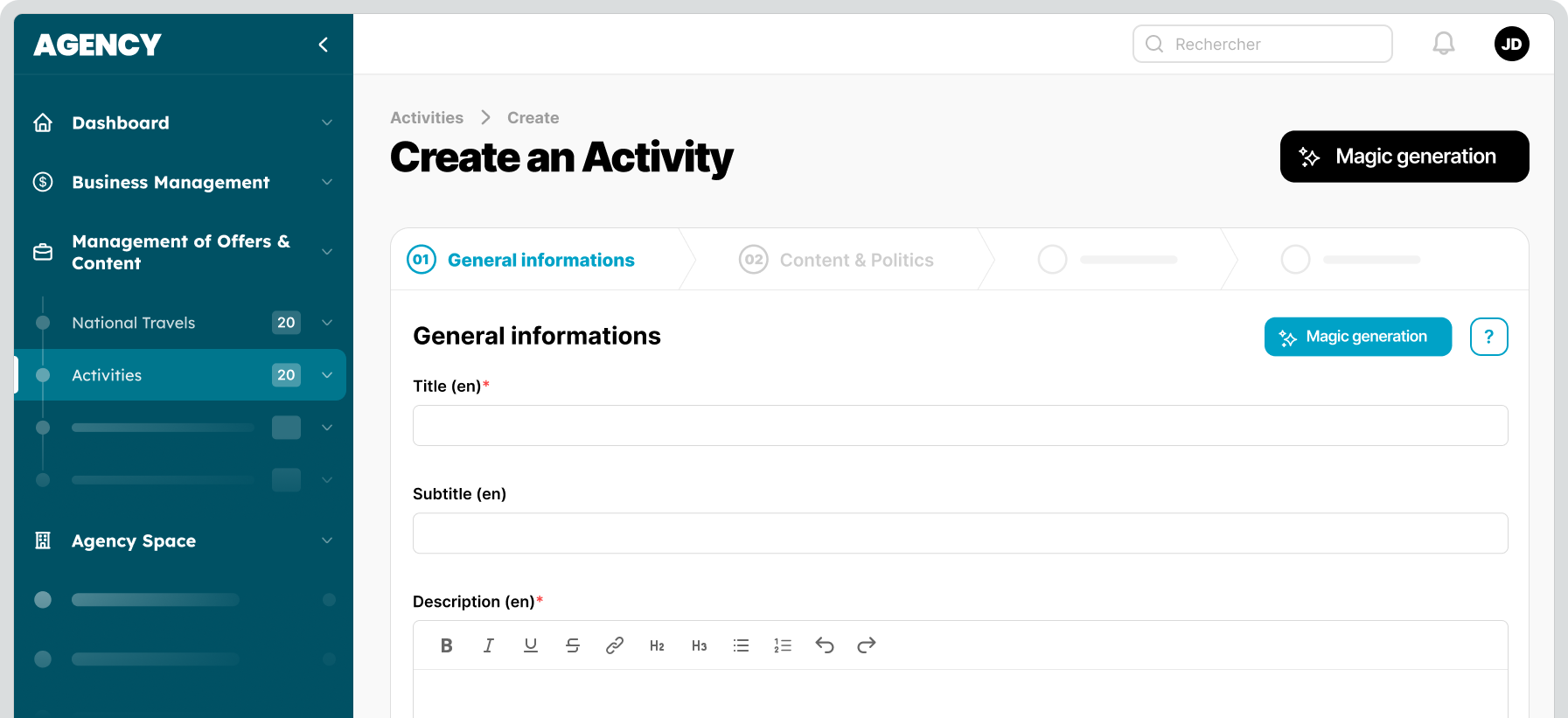Open the notifications bell
This screenshot has height=718, width=1568.
point(1444,44)
